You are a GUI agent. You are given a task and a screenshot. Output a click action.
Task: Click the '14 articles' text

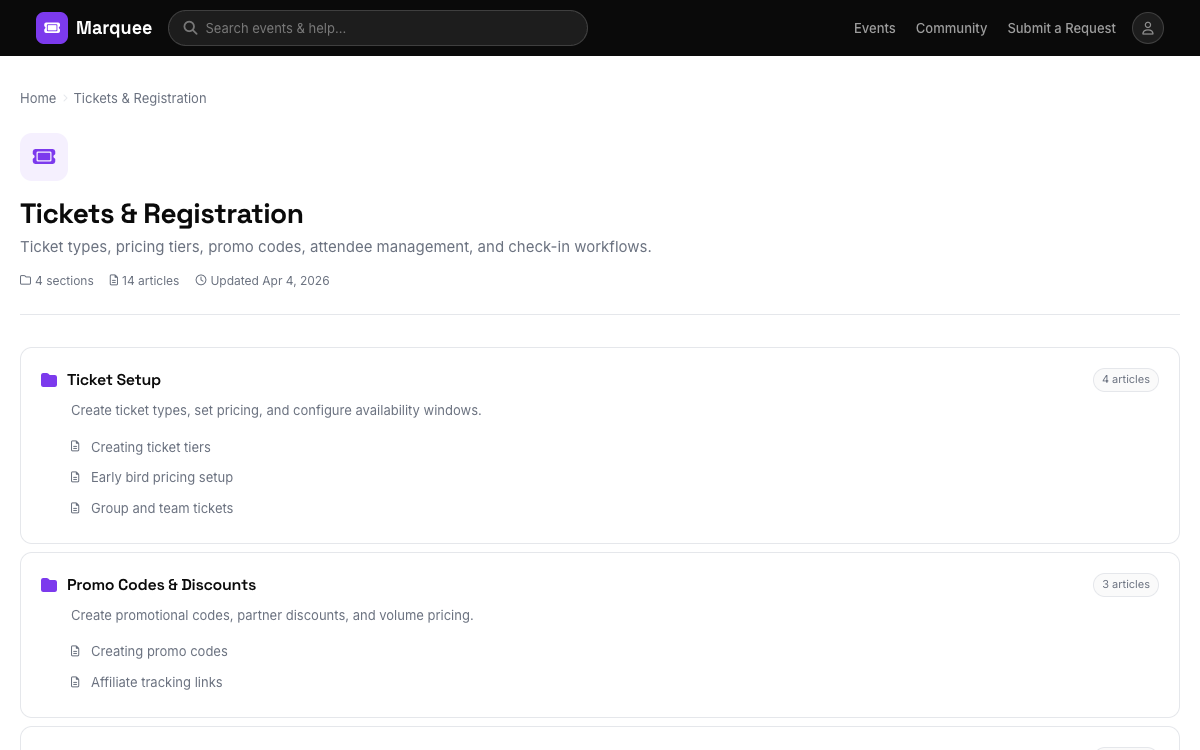(151, 281)
